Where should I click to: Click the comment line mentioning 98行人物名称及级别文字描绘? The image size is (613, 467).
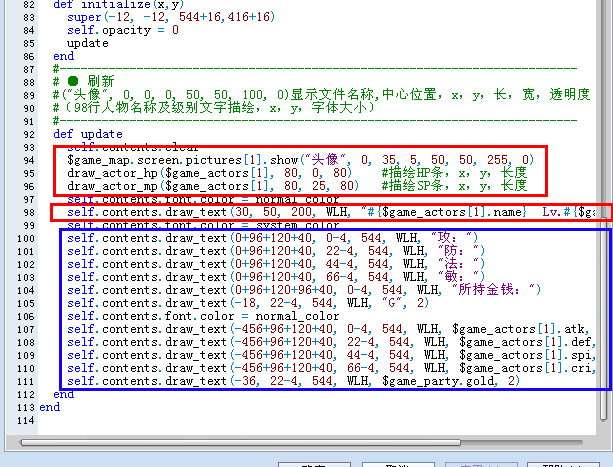(213, 107)
